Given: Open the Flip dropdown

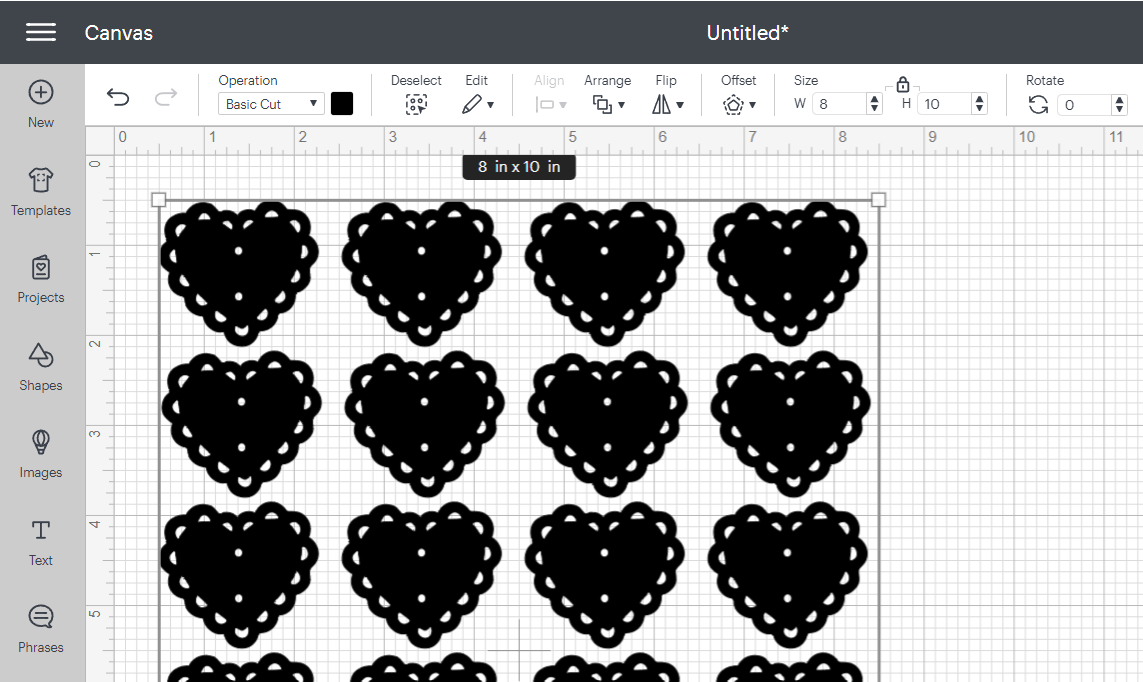Looking at the screenshot, I should coord(667,104).
